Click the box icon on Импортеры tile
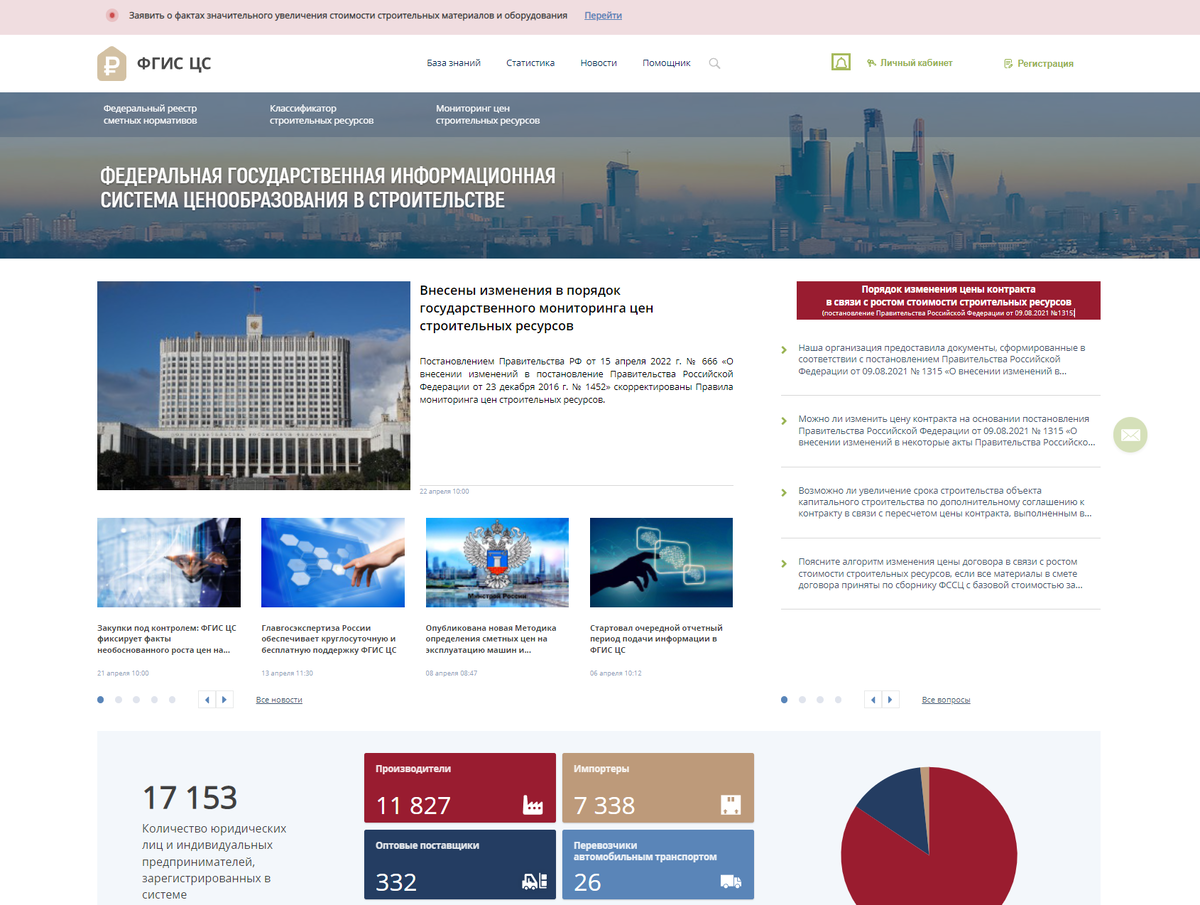Viewport: 1200px width, 905px height. pyautogui.click(x=730, y=804)
